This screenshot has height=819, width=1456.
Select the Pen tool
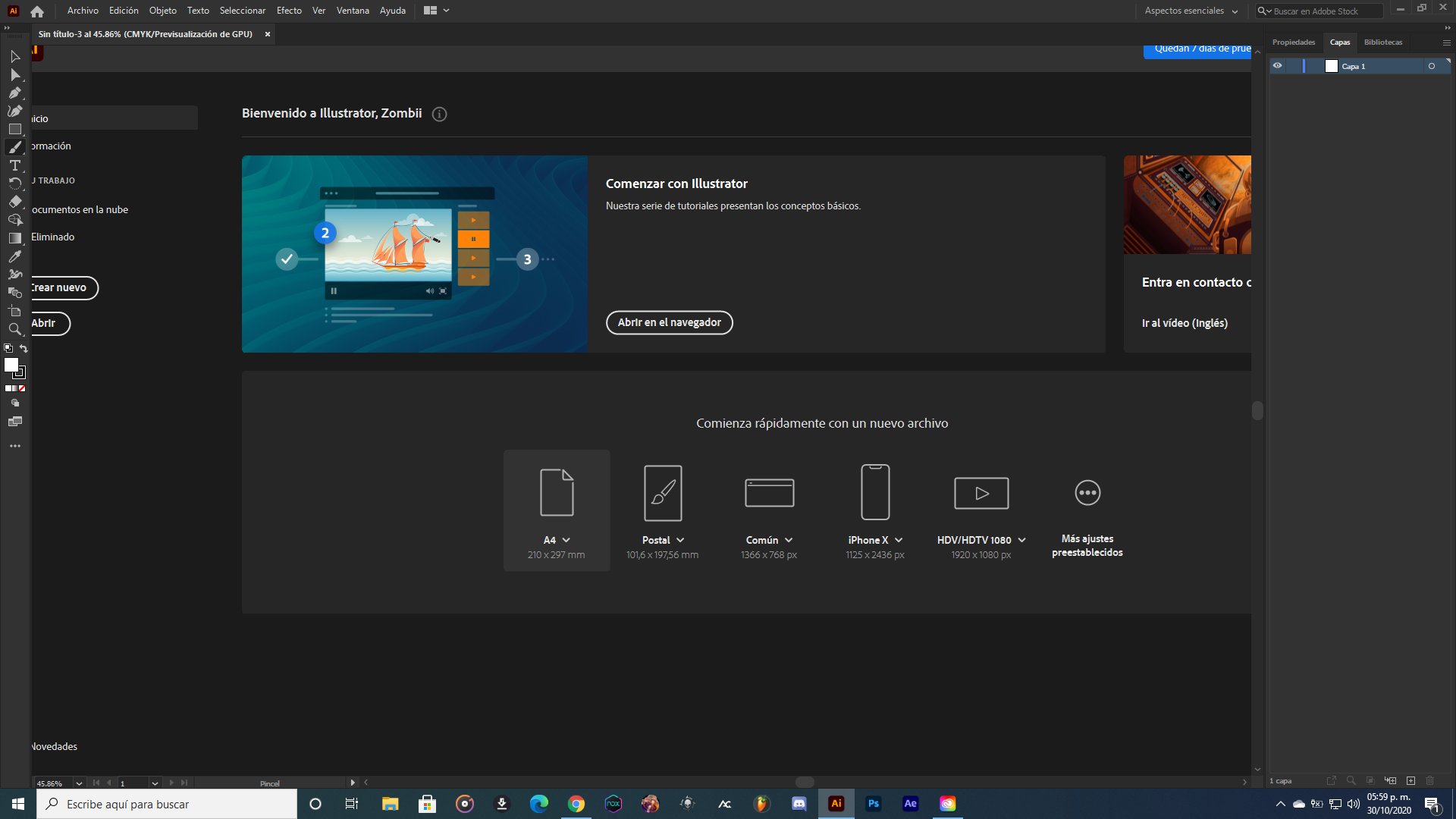14,93
